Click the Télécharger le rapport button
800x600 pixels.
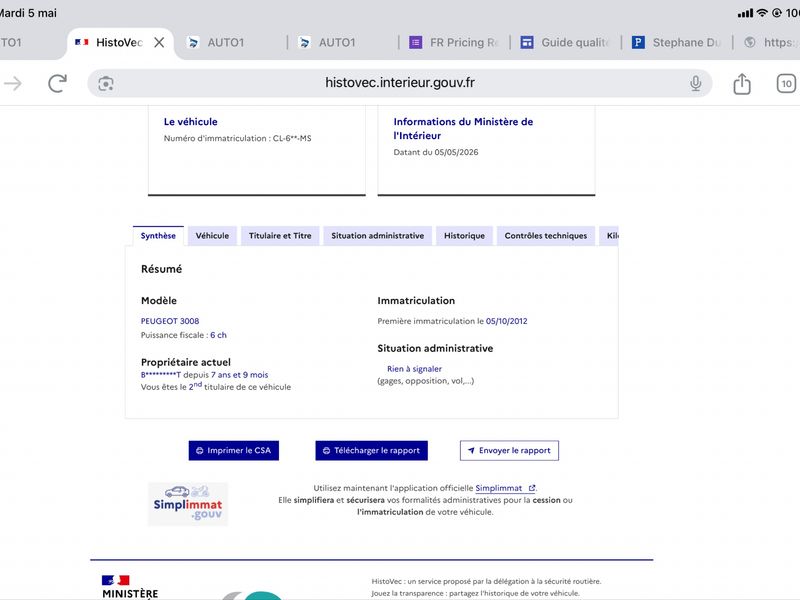point(371,451)
